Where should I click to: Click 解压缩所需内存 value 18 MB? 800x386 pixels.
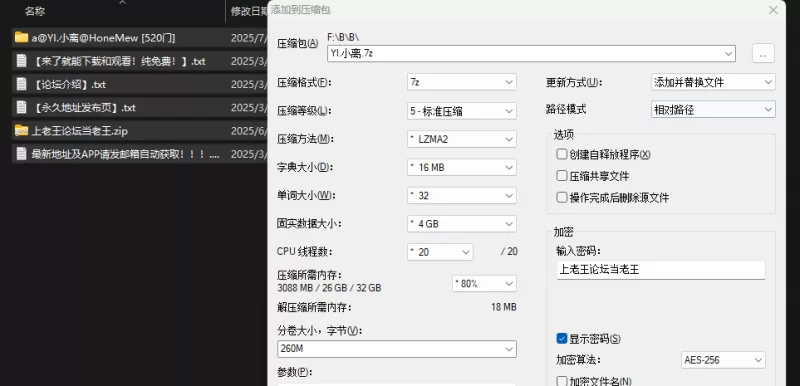tap(504, 307)
